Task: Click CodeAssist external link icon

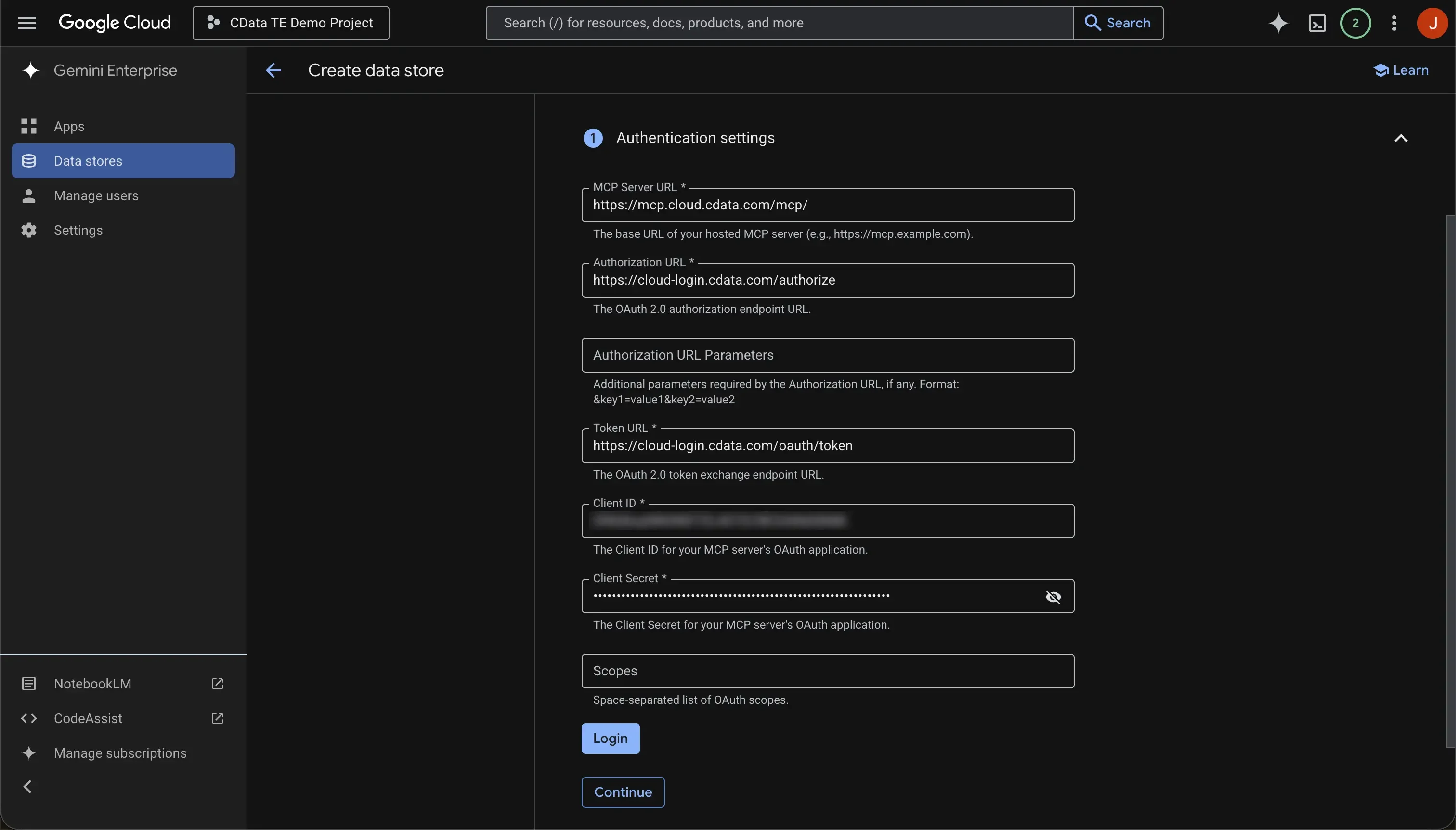Action: coord(217,718)
